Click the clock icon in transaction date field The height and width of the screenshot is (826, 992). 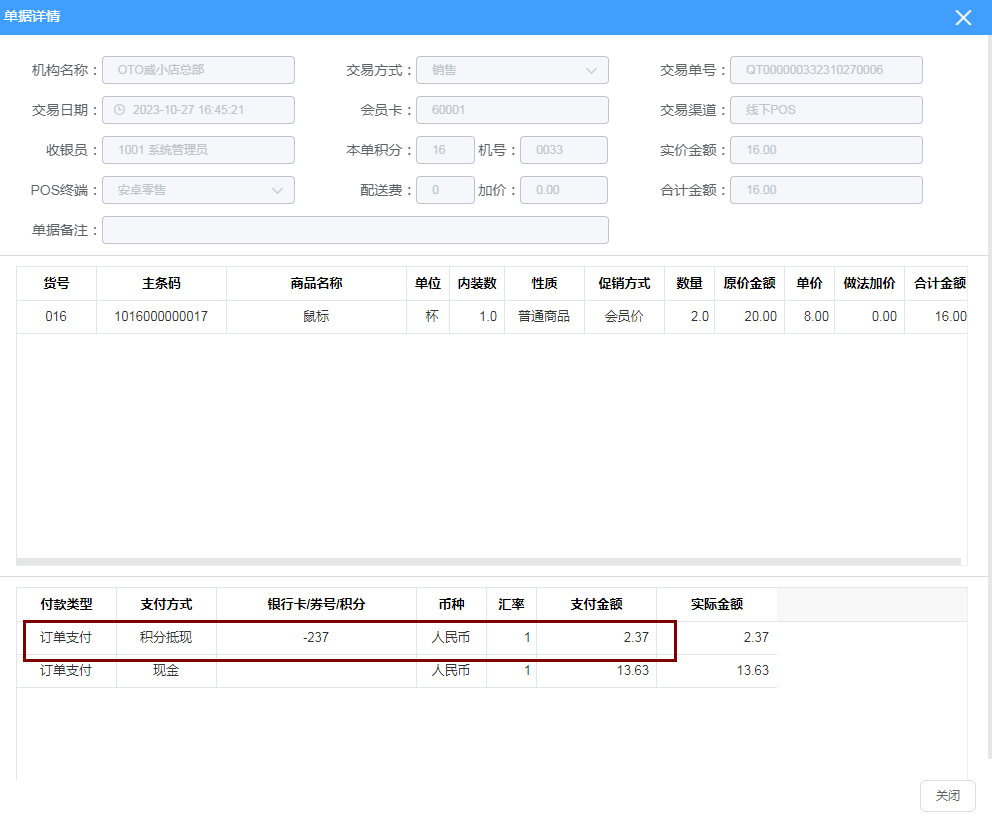pyautogui.click(x=119, y=110)
